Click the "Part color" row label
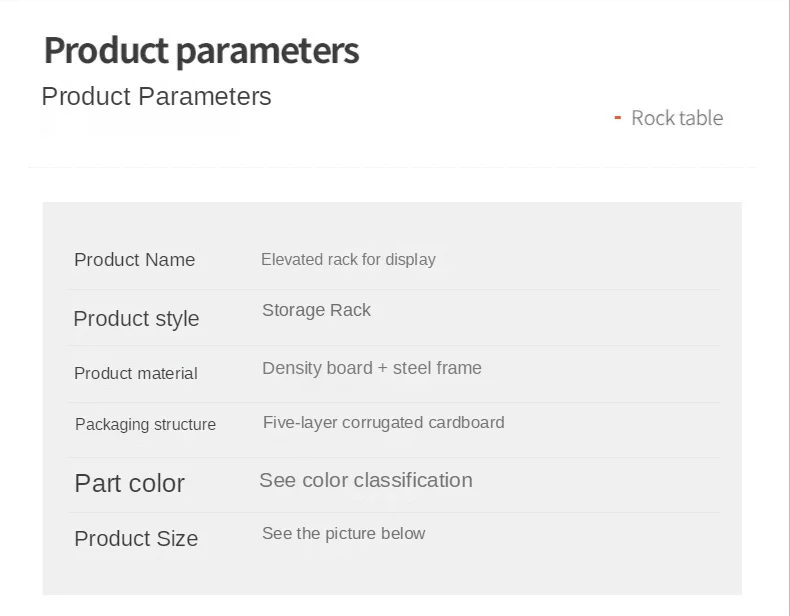Viewport: 790px width, 616px height. click(x=129, y=483)
